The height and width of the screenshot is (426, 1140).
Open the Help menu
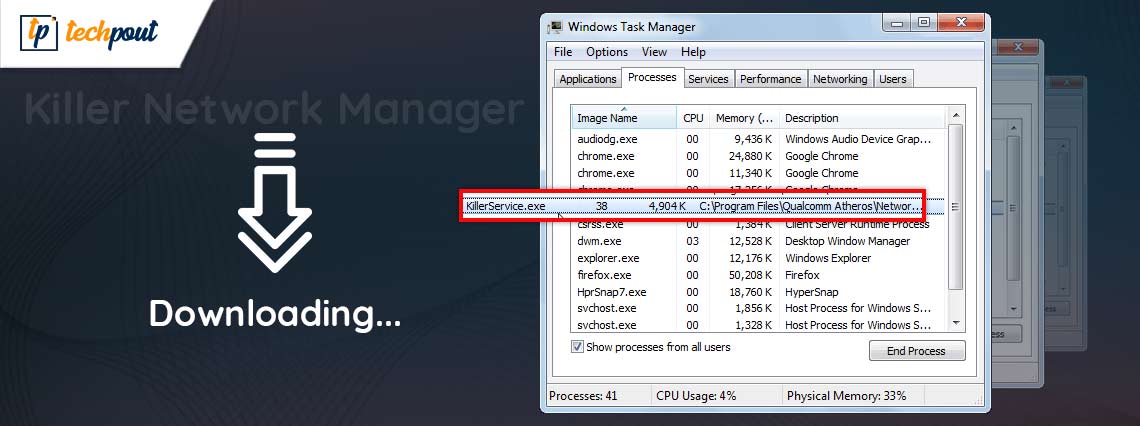tap(693, 52)
